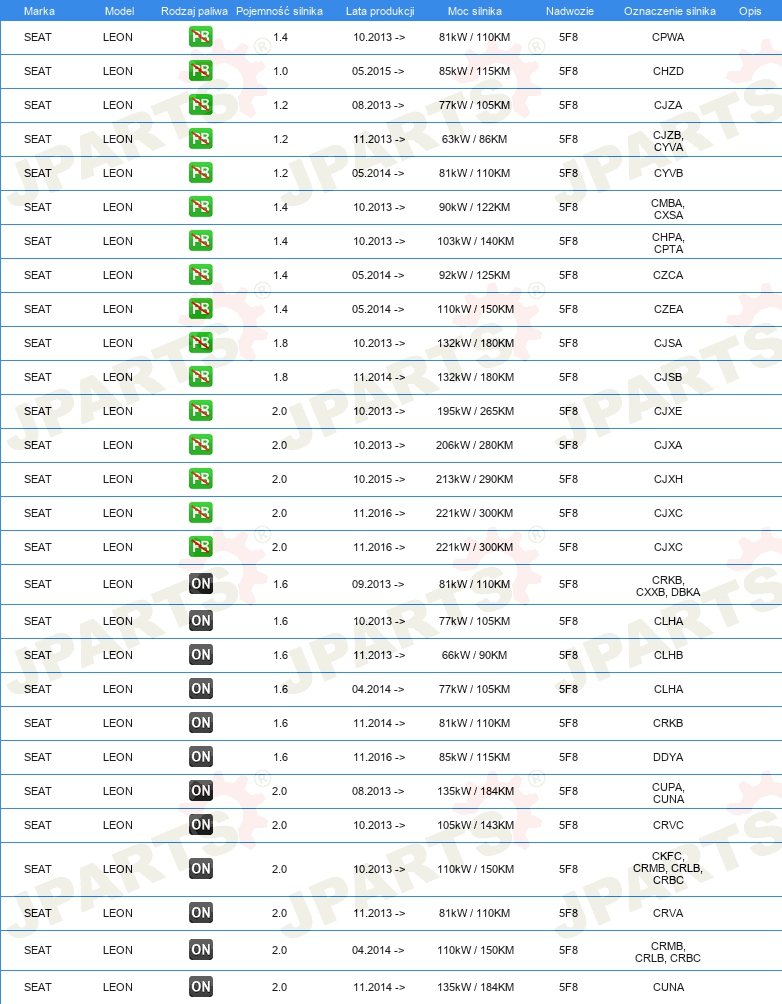Select the PB icon in the CJXE row

[200, 410]
